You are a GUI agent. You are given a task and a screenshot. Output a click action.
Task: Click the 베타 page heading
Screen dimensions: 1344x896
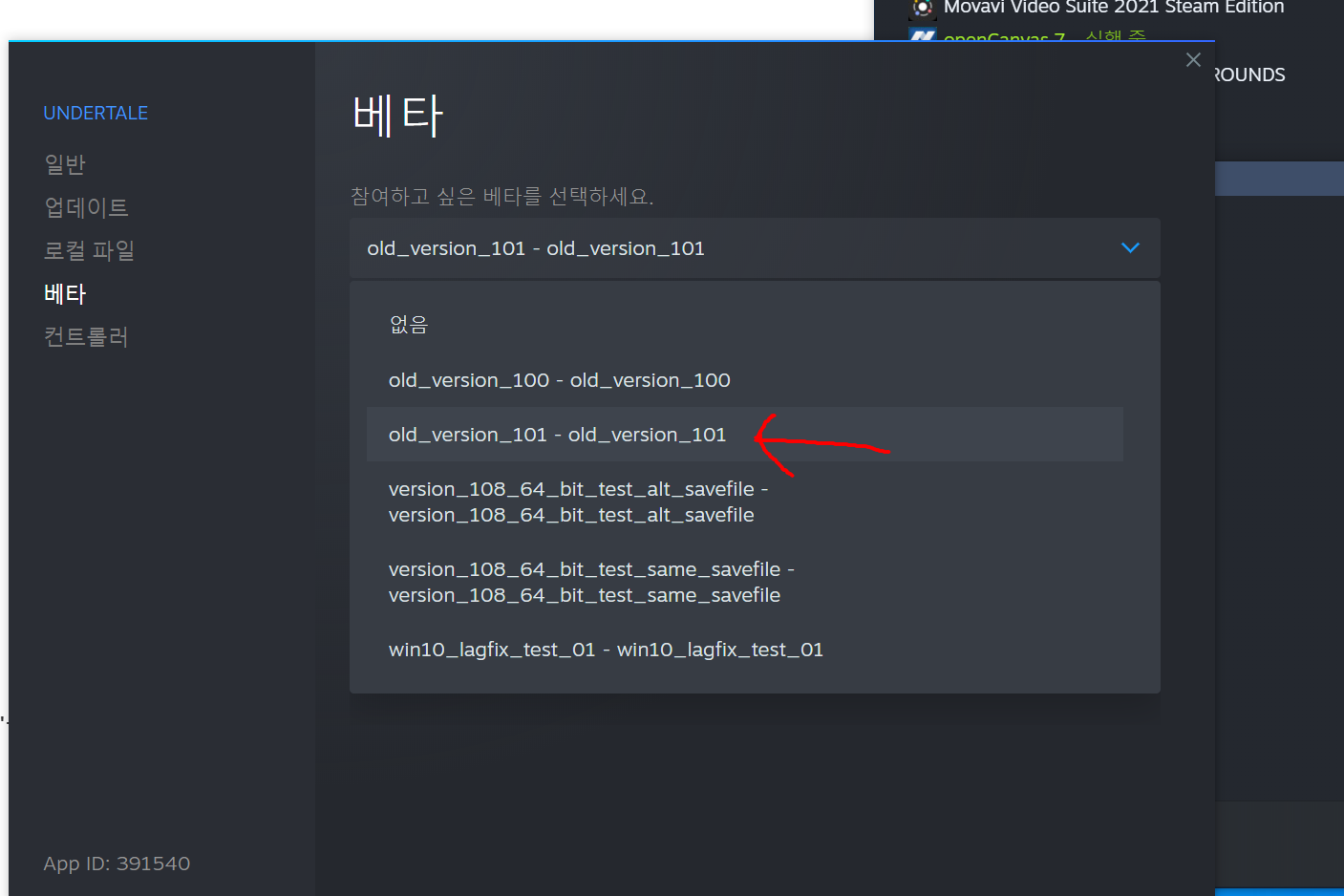397,116
